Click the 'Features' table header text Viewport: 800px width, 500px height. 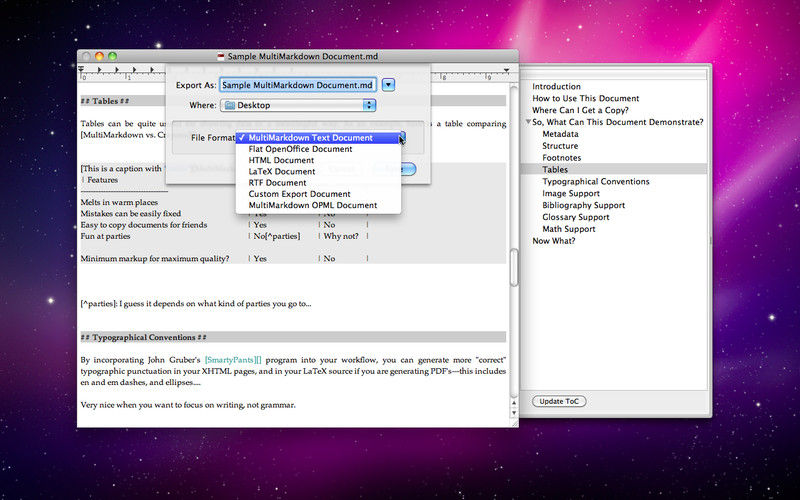tap(102, 180)
